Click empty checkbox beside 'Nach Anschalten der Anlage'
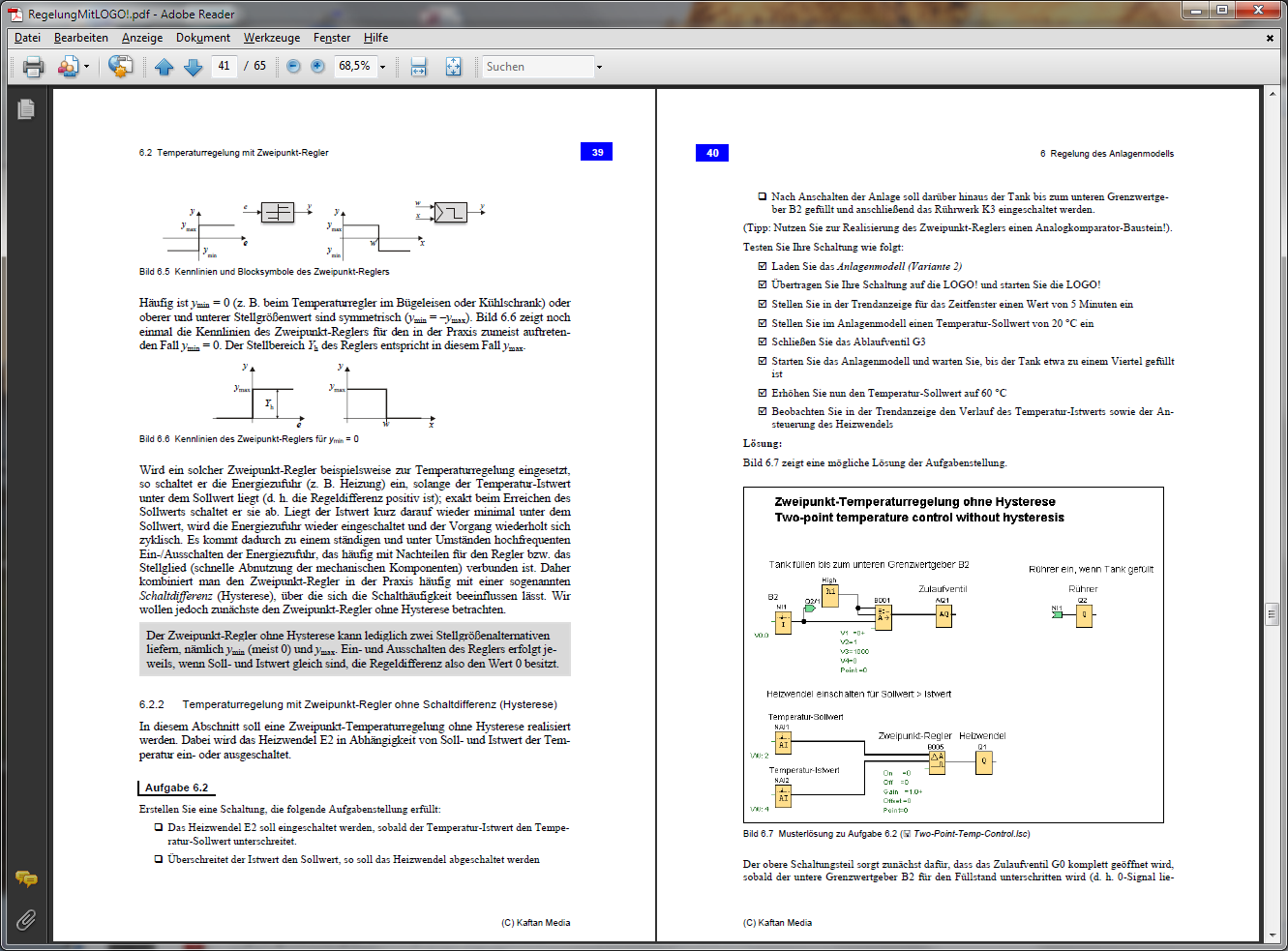Viewport: 1288px width, 951px height. 763,196
